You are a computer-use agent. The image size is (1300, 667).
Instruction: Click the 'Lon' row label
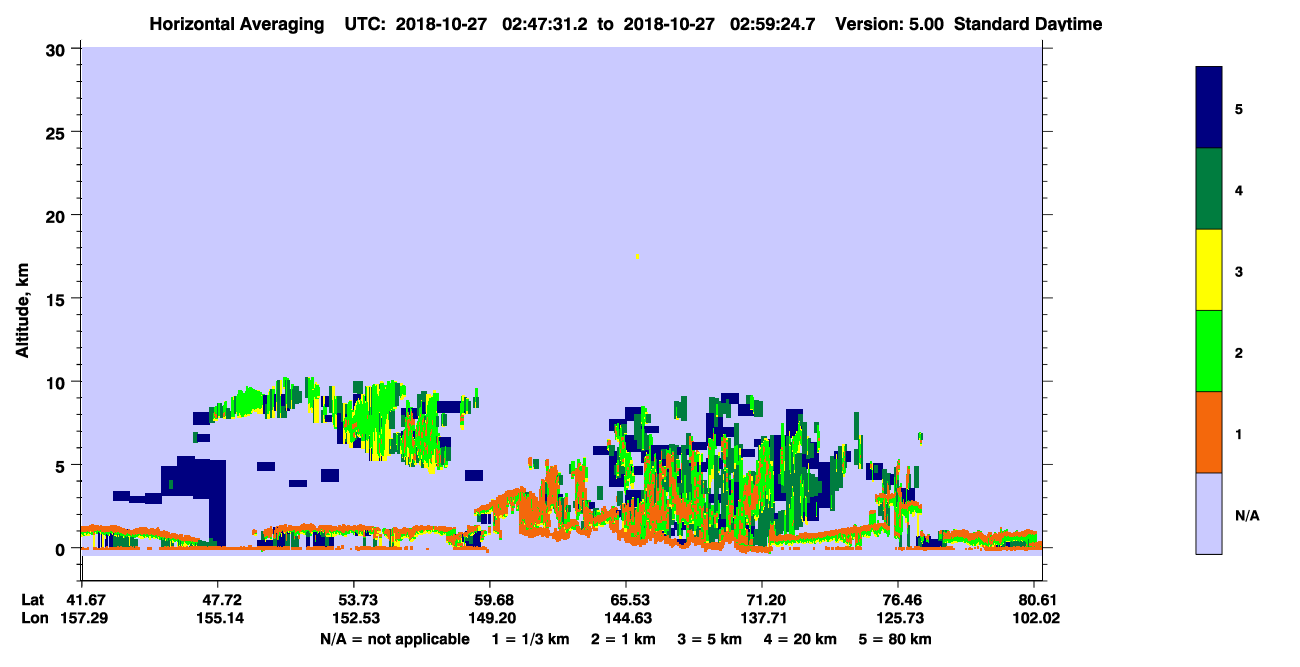tap(33, 618)
